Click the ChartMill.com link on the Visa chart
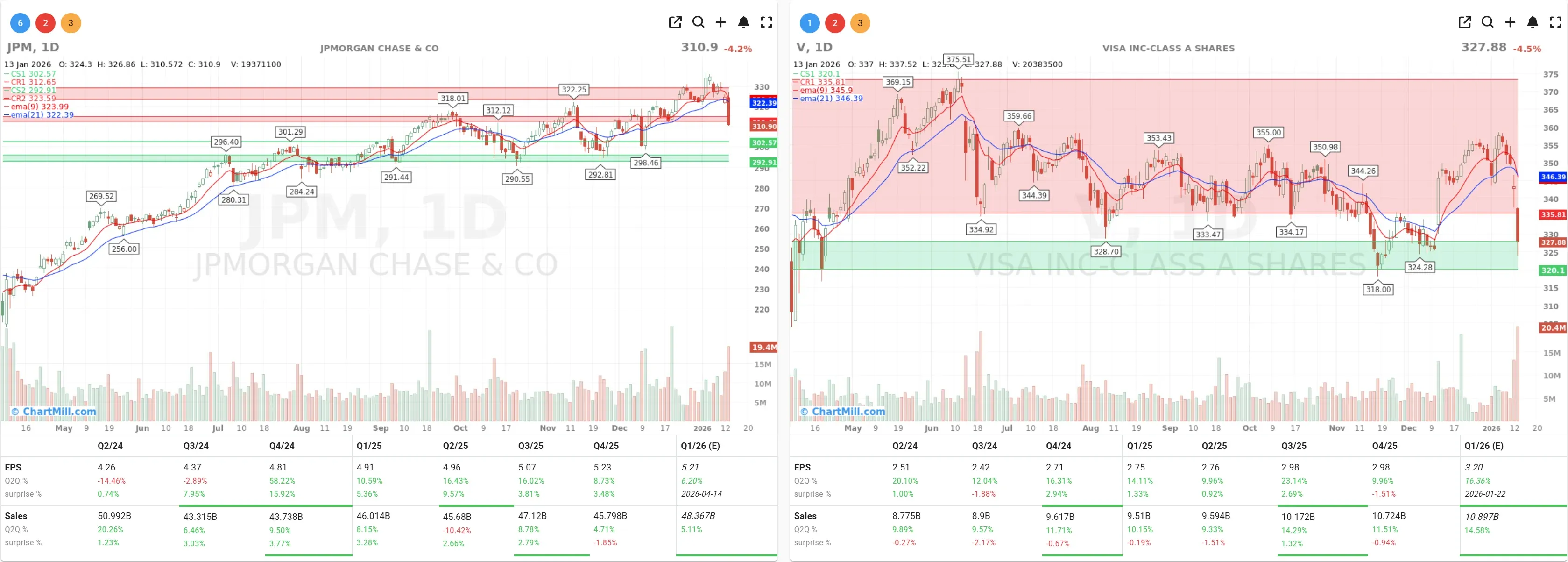 (842, 412)
